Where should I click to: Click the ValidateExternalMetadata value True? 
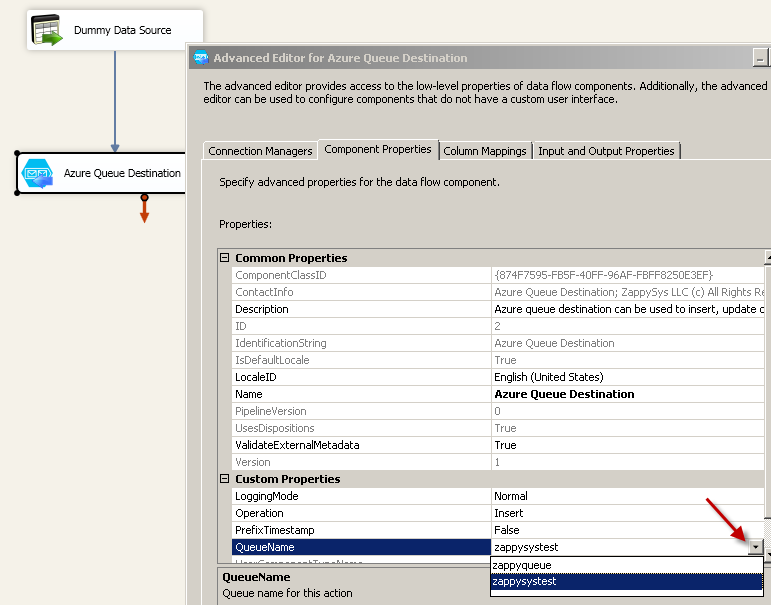coord(505,445)
